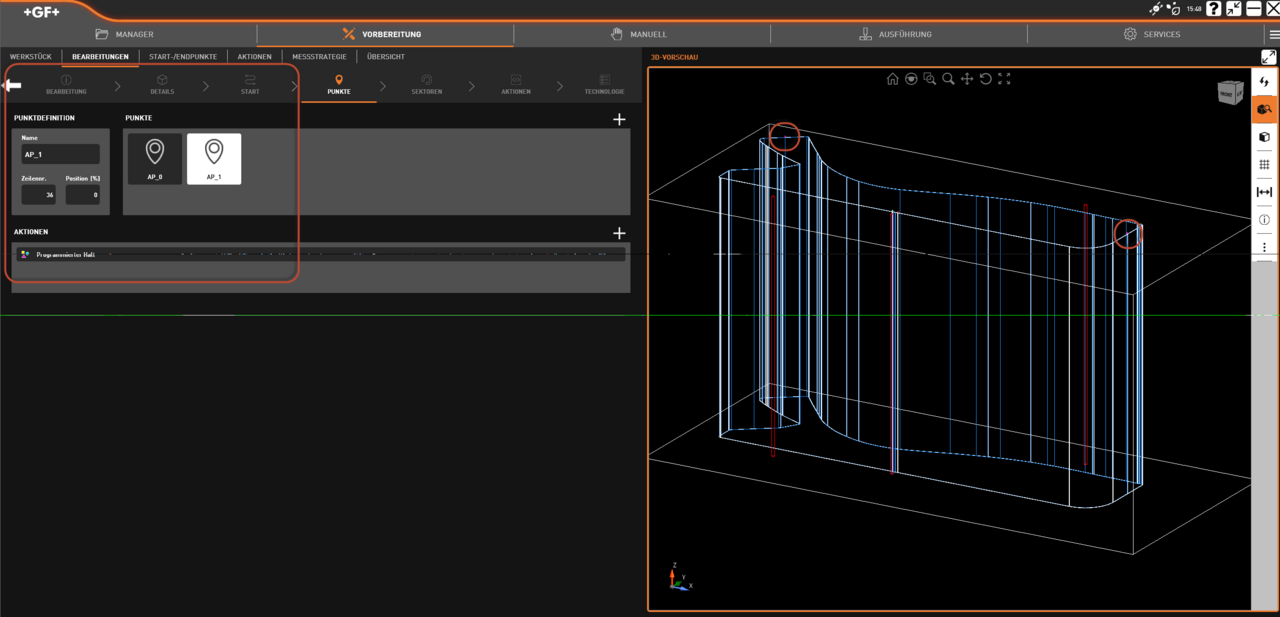Screen dimensions: 1280x617
Task: Open the hamburger menu at top right
Action: pyautogui.click(x=1273, y=34)
